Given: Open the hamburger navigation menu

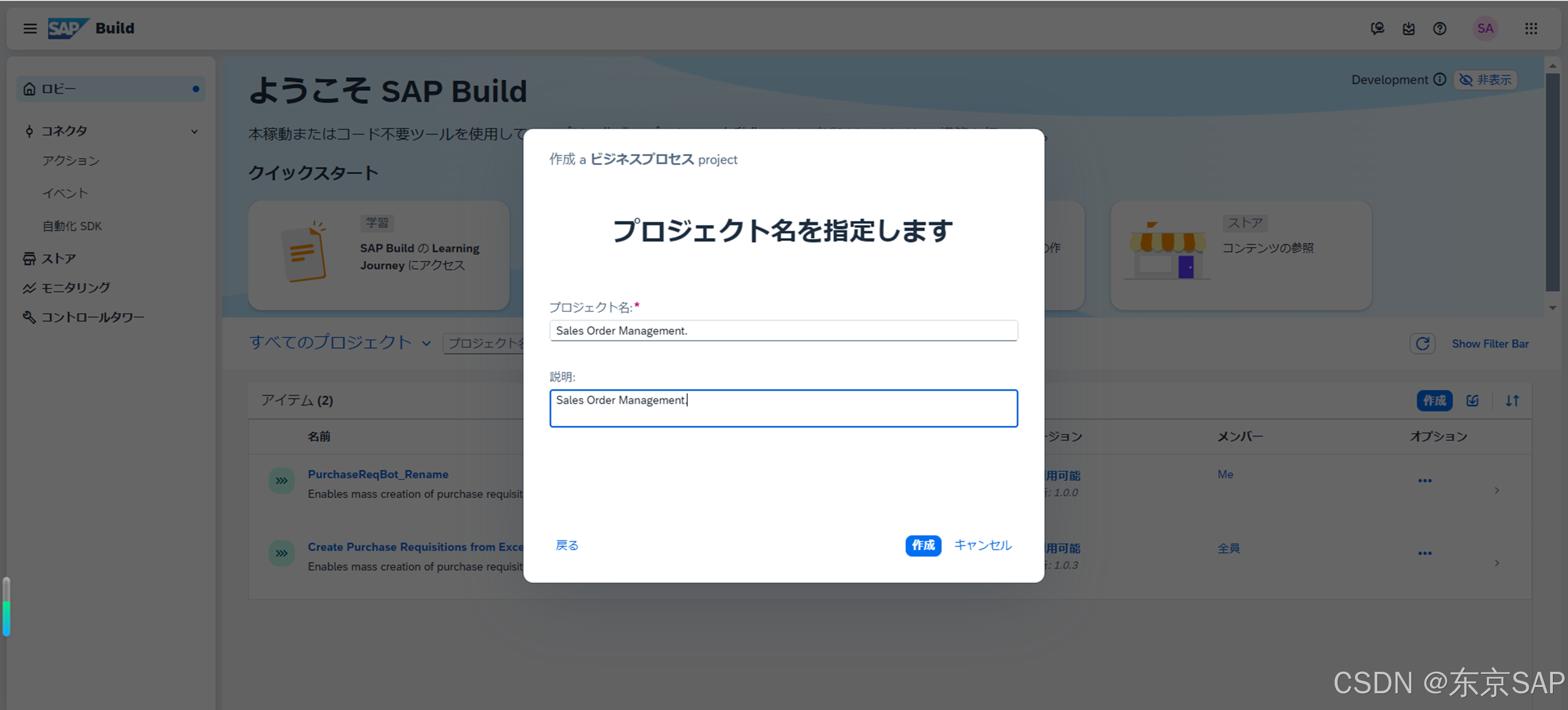Looking at the screenshot, I should 30,28.
